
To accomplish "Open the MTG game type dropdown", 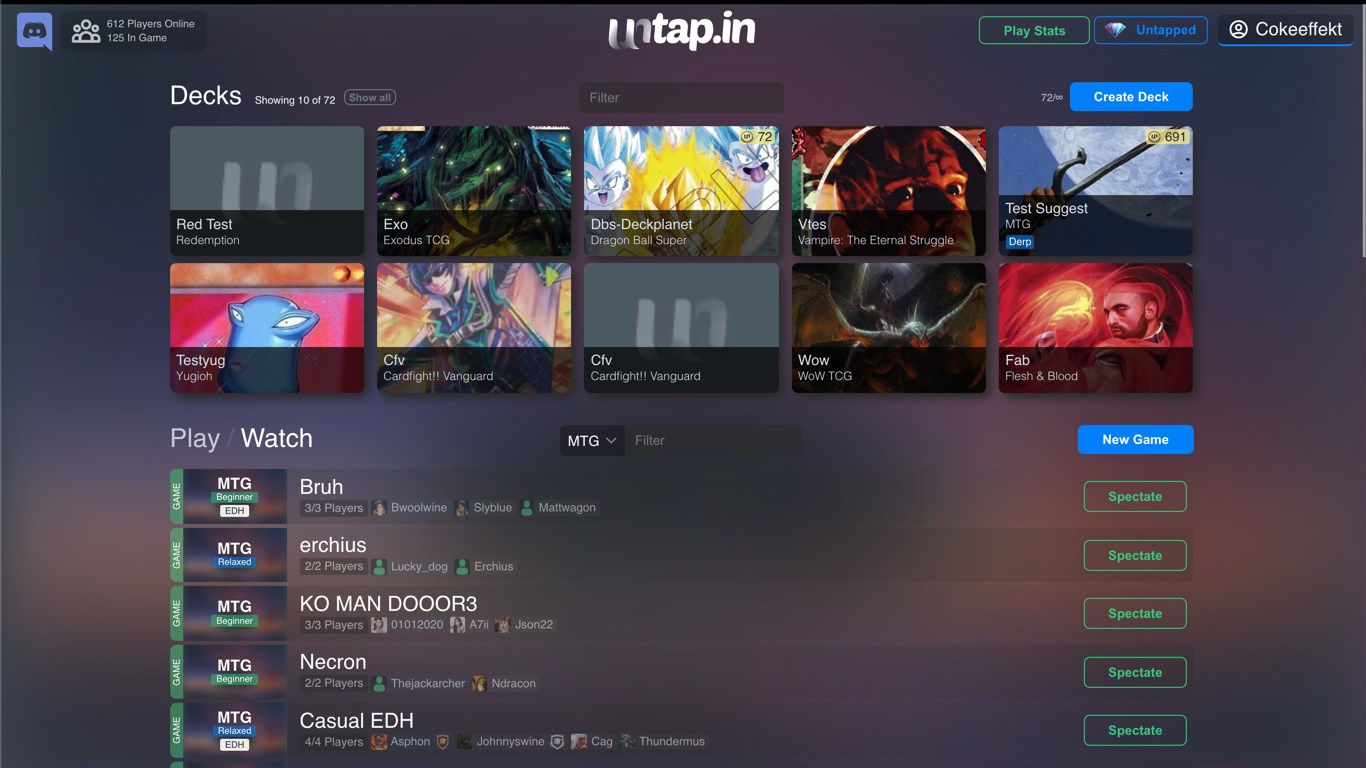I will [x=592, y=440].
